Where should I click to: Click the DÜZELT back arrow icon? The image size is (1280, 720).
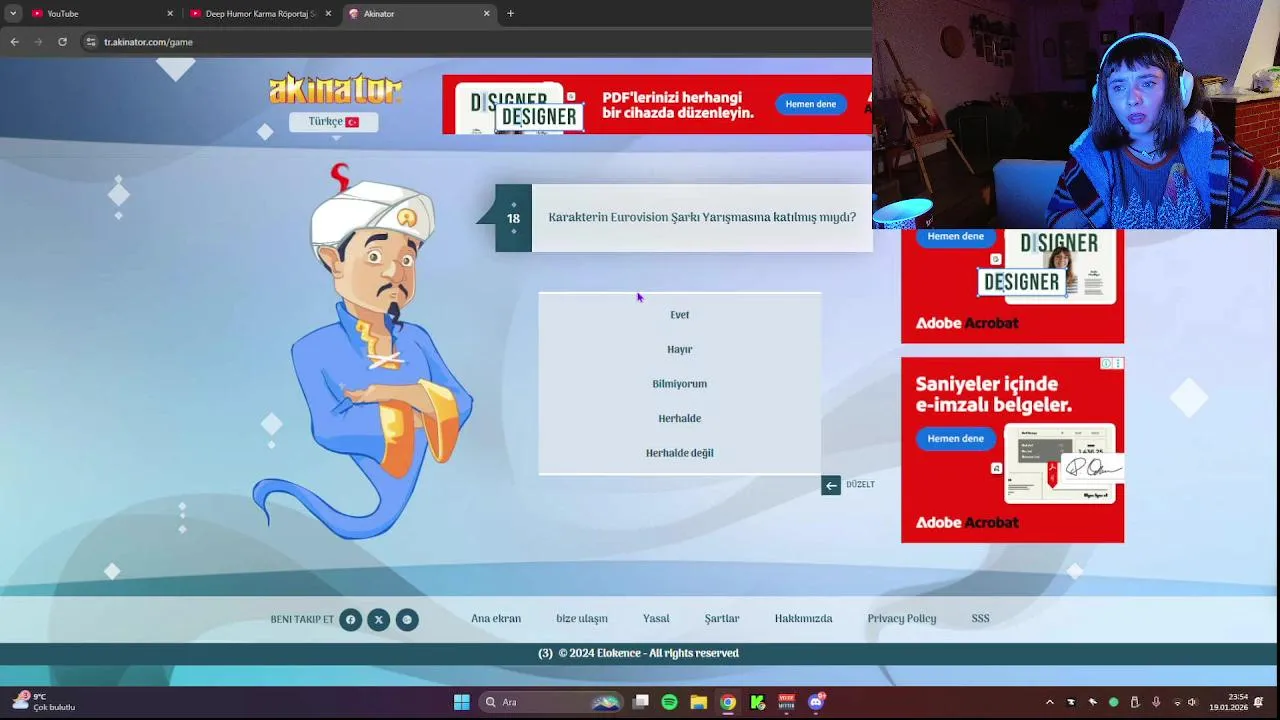coord(831,485)
